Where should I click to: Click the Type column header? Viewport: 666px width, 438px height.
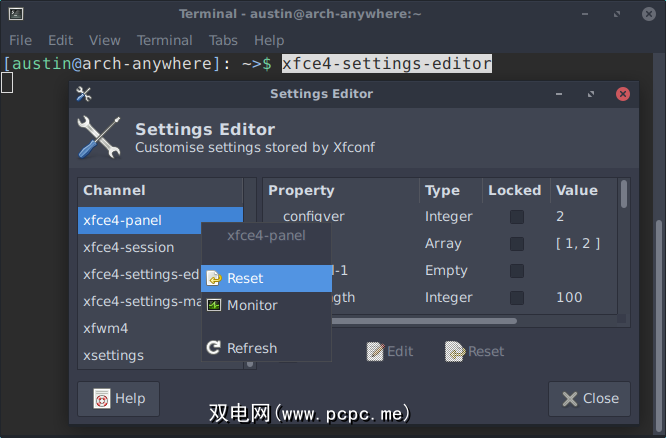tap(442, 190)
